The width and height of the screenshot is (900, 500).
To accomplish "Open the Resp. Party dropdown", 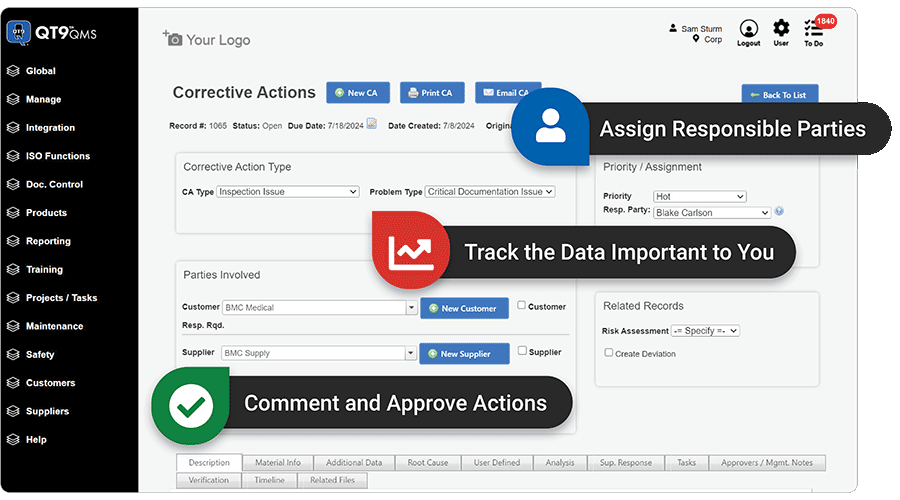I will pyautogui.click(x=712, y=212).
